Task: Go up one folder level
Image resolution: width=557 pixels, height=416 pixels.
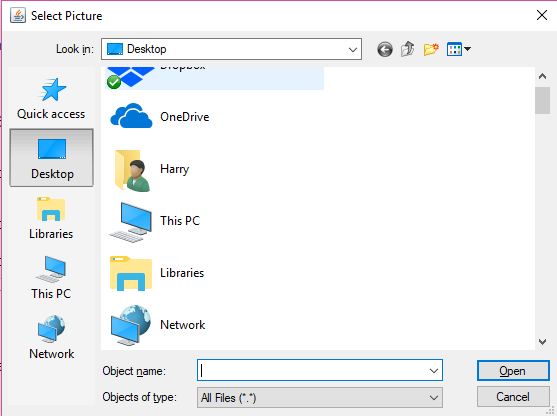Action: pyautogui.click(x=408, y=49)
